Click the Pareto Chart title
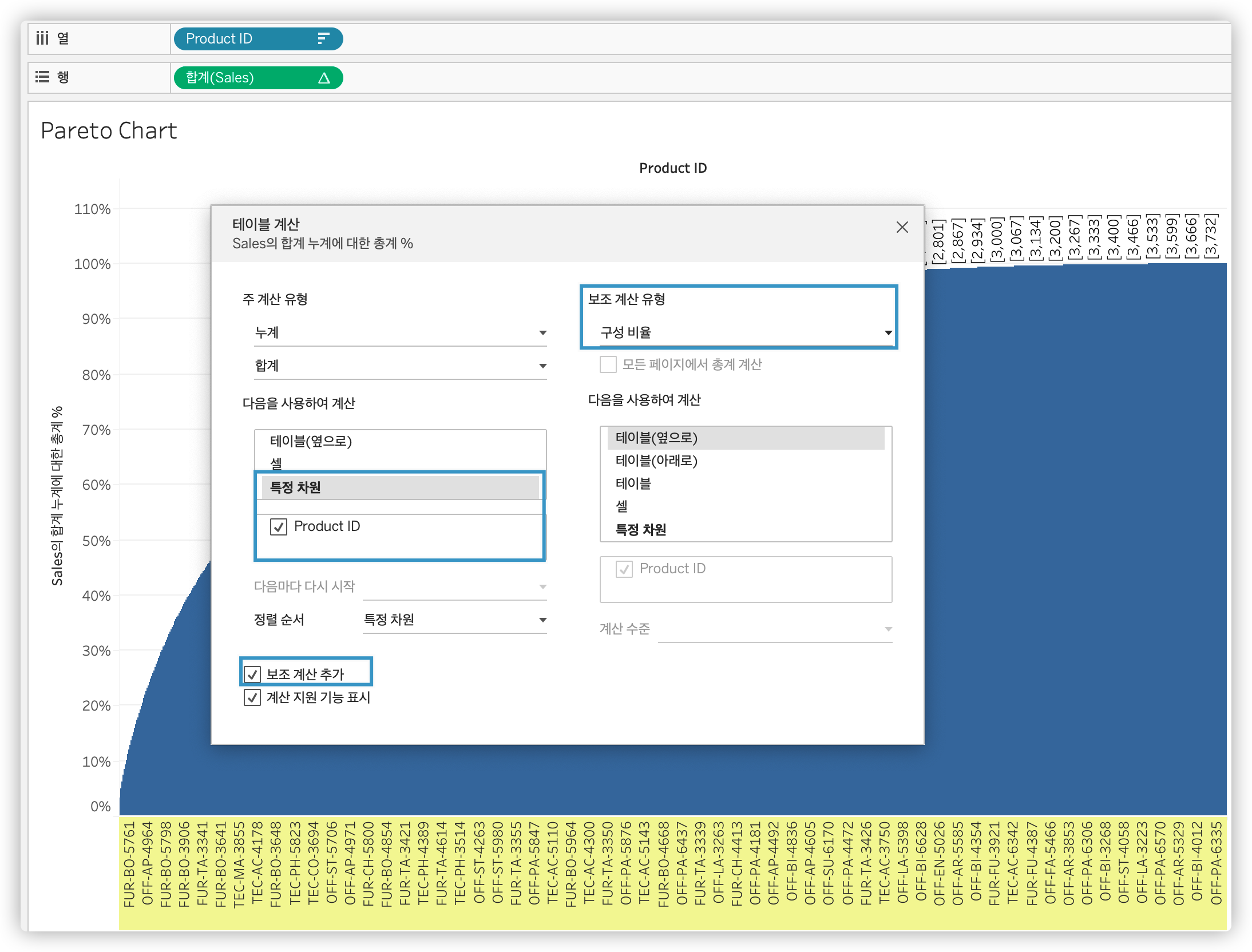This screenshot has height=952, width=1252. 109,131
